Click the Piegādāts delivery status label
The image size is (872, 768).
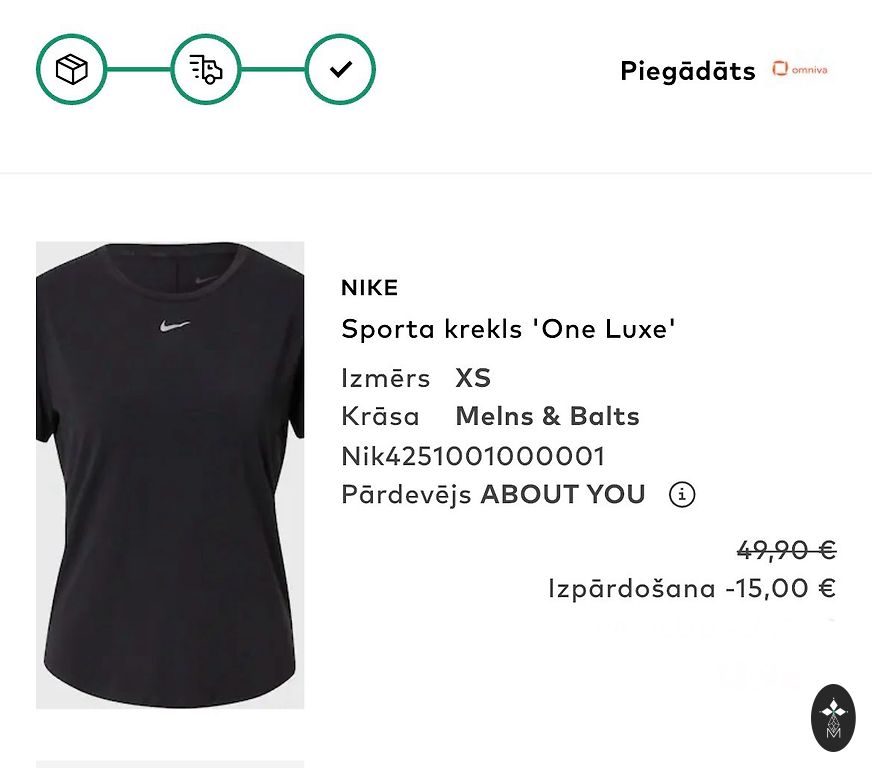pos(687,71)
